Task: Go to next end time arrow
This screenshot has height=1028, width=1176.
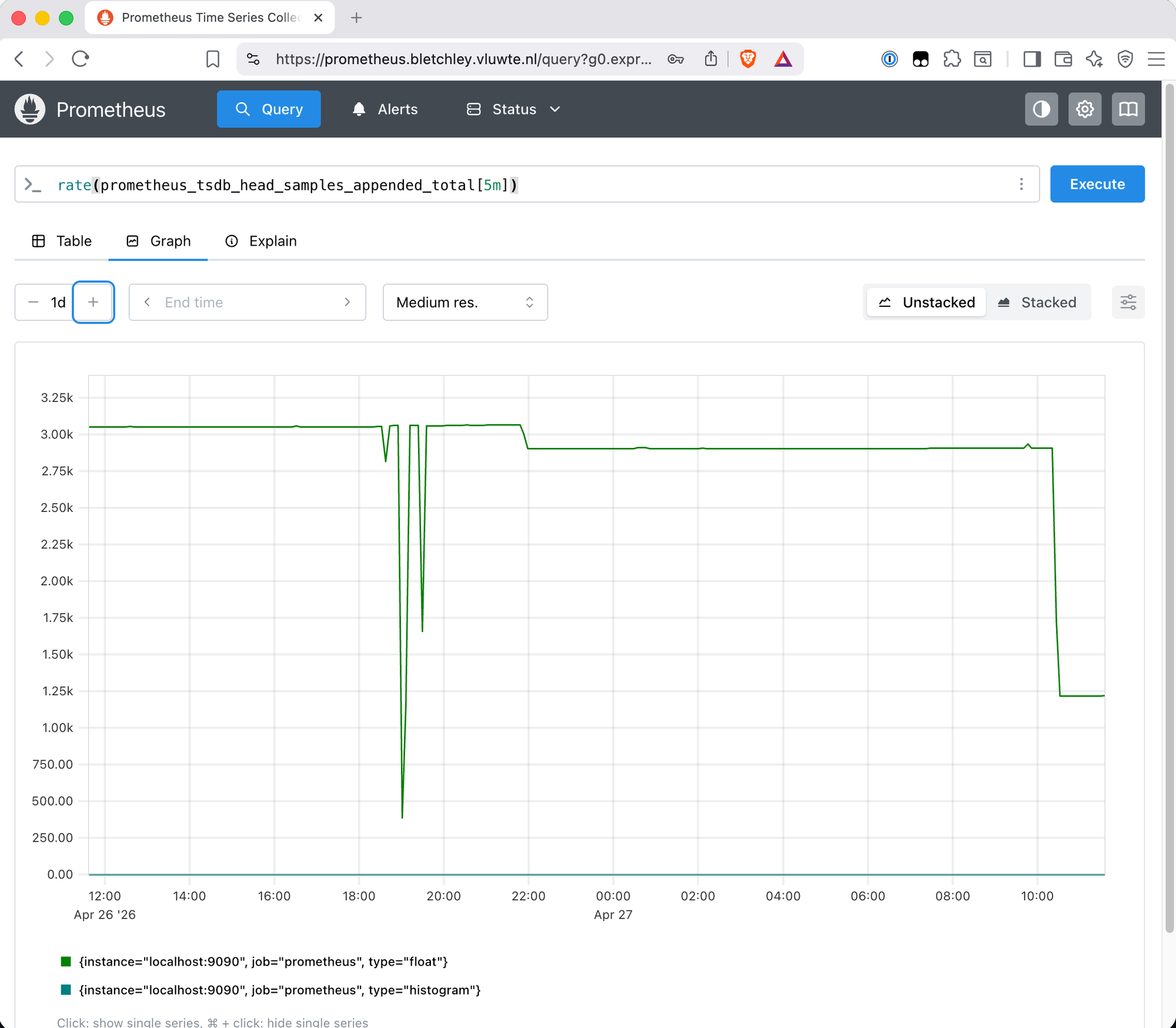Action: tap(347, 302)
